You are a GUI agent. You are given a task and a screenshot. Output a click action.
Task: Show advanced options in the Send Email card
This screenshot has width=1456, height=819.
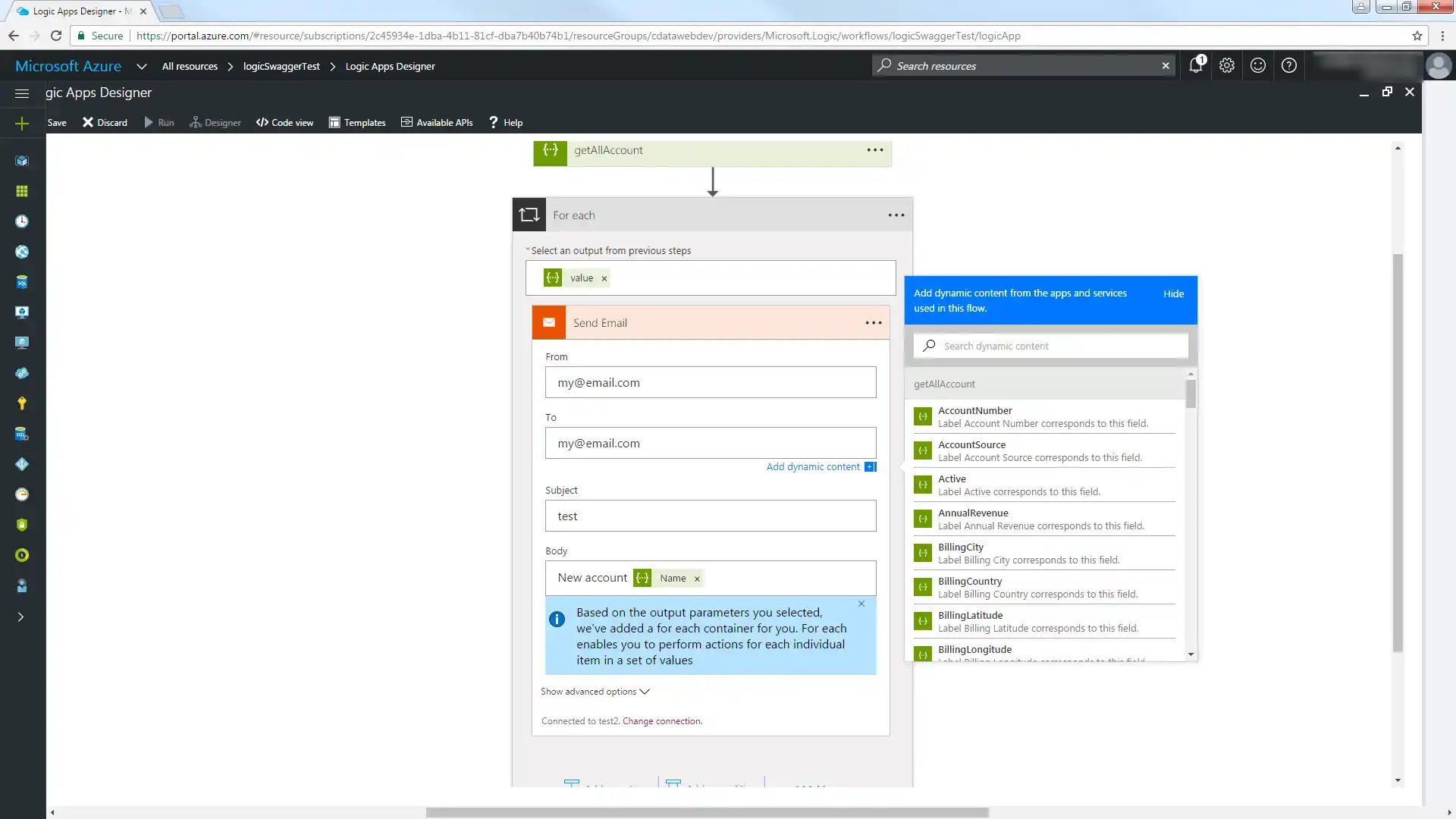tap(595, 691)
